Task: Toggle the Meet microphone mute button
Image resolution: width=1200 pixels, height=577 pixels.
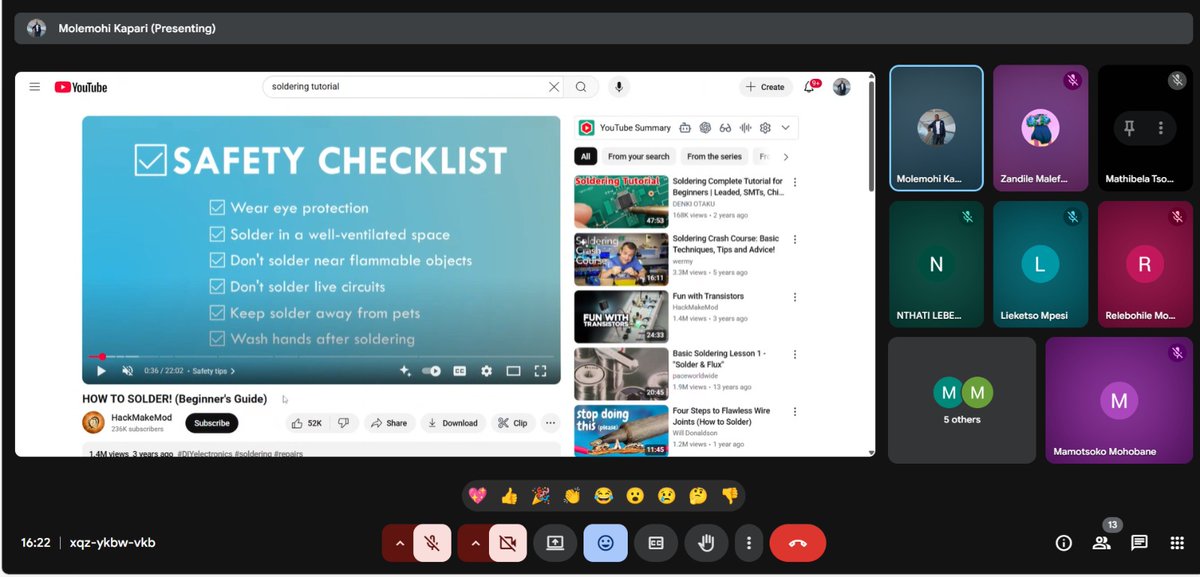Action: (433, 543)
